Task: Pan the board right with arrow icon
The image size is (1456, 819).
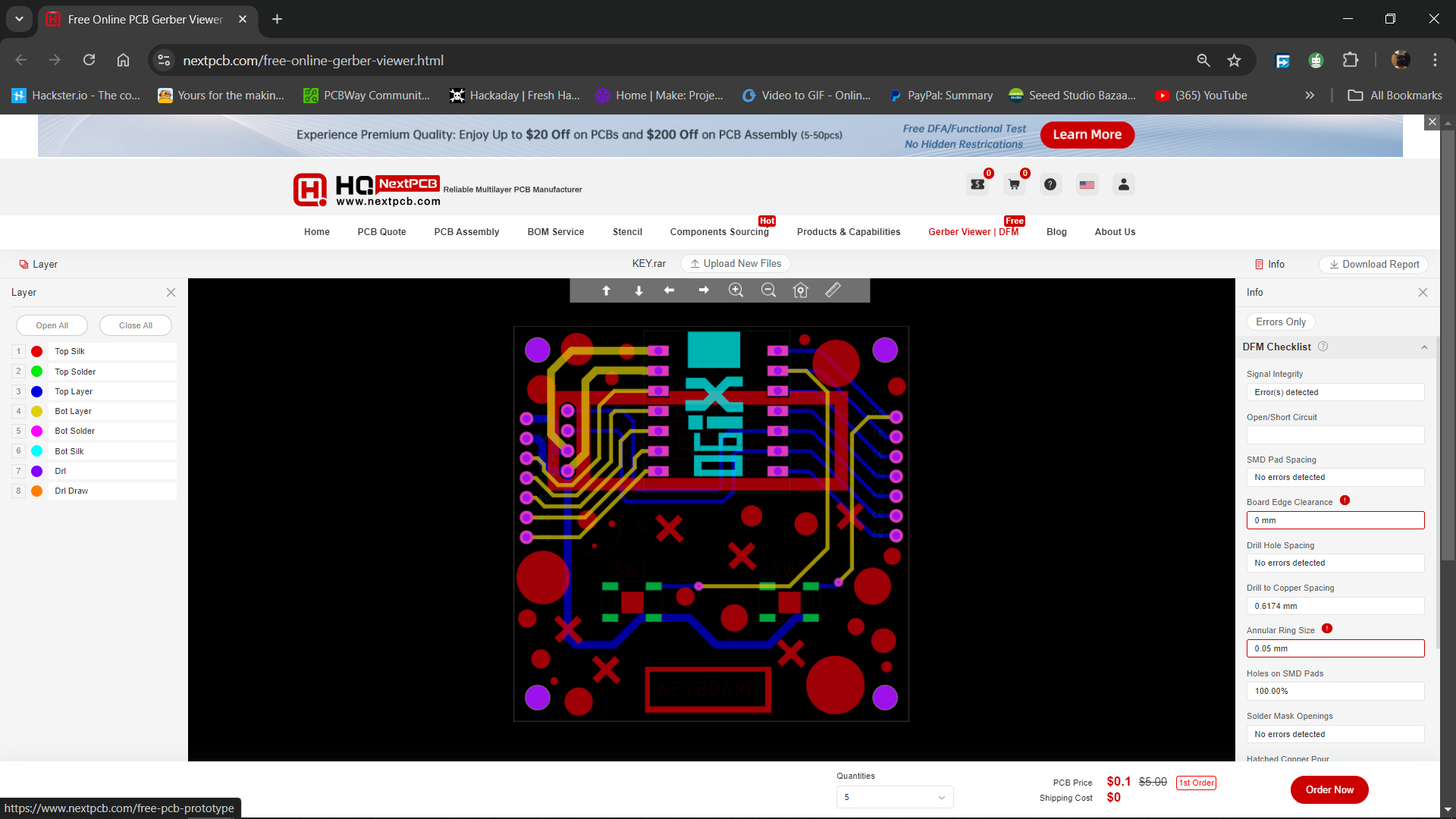Action: coord(704,290)
